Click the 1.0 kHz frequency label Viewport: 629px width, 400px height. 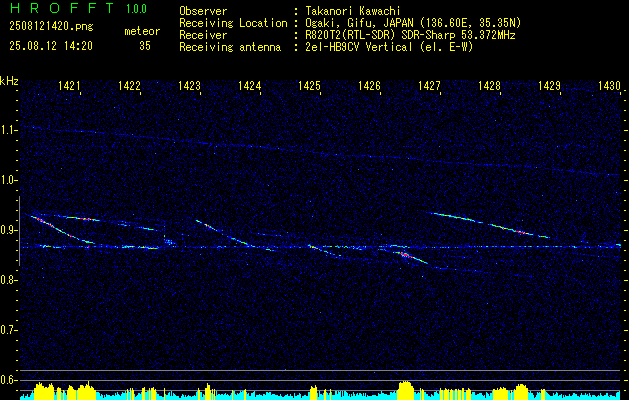[8, 180]
